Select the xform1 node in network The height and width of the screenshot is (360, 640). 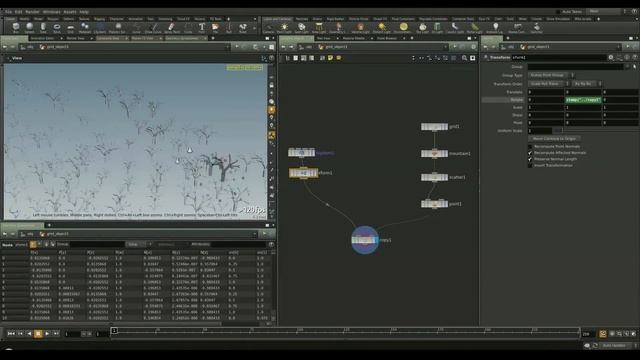pos(303,173)
